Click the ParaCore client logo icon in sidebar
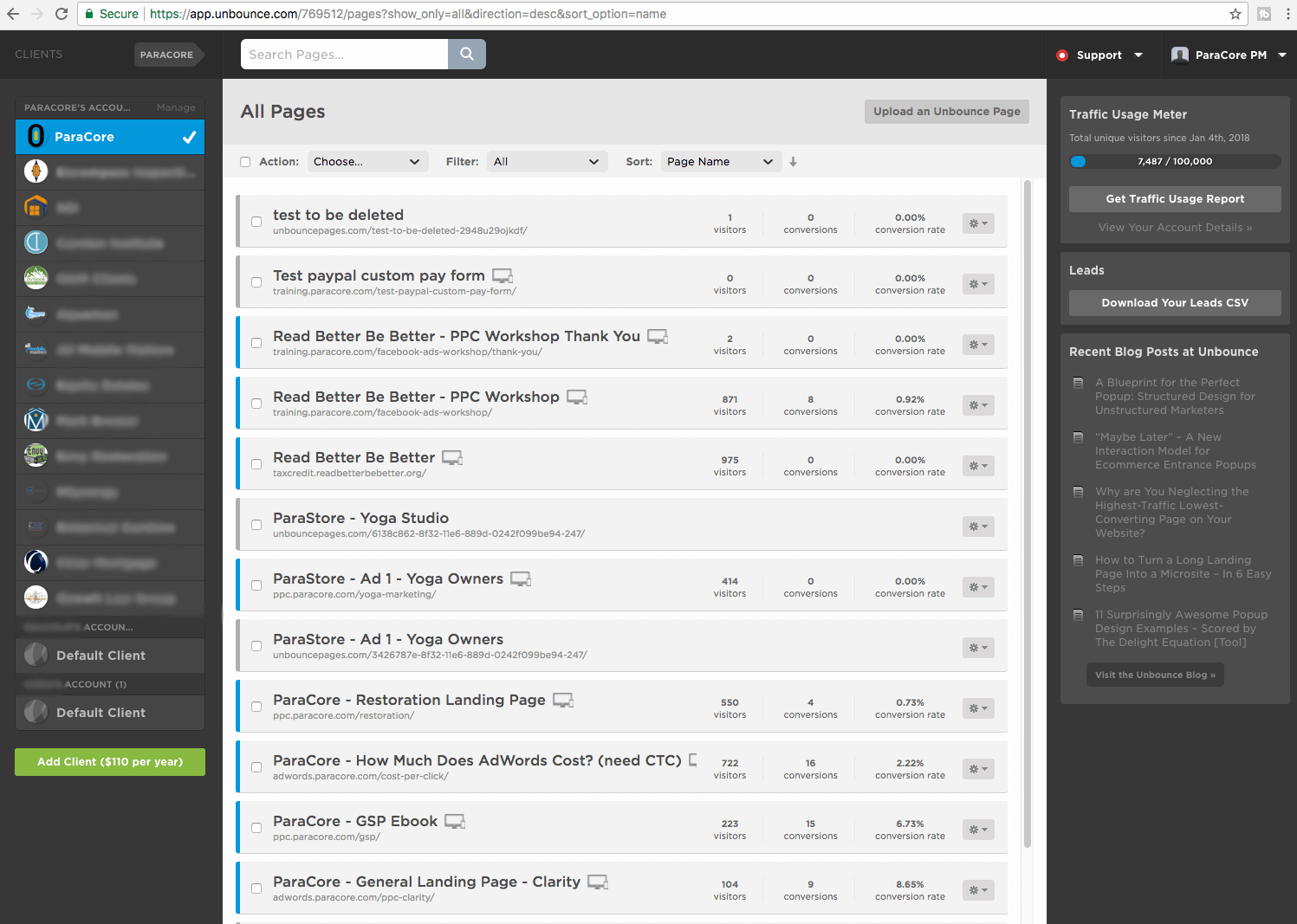This screenshot has width=1297, height=924. [36, 137]
